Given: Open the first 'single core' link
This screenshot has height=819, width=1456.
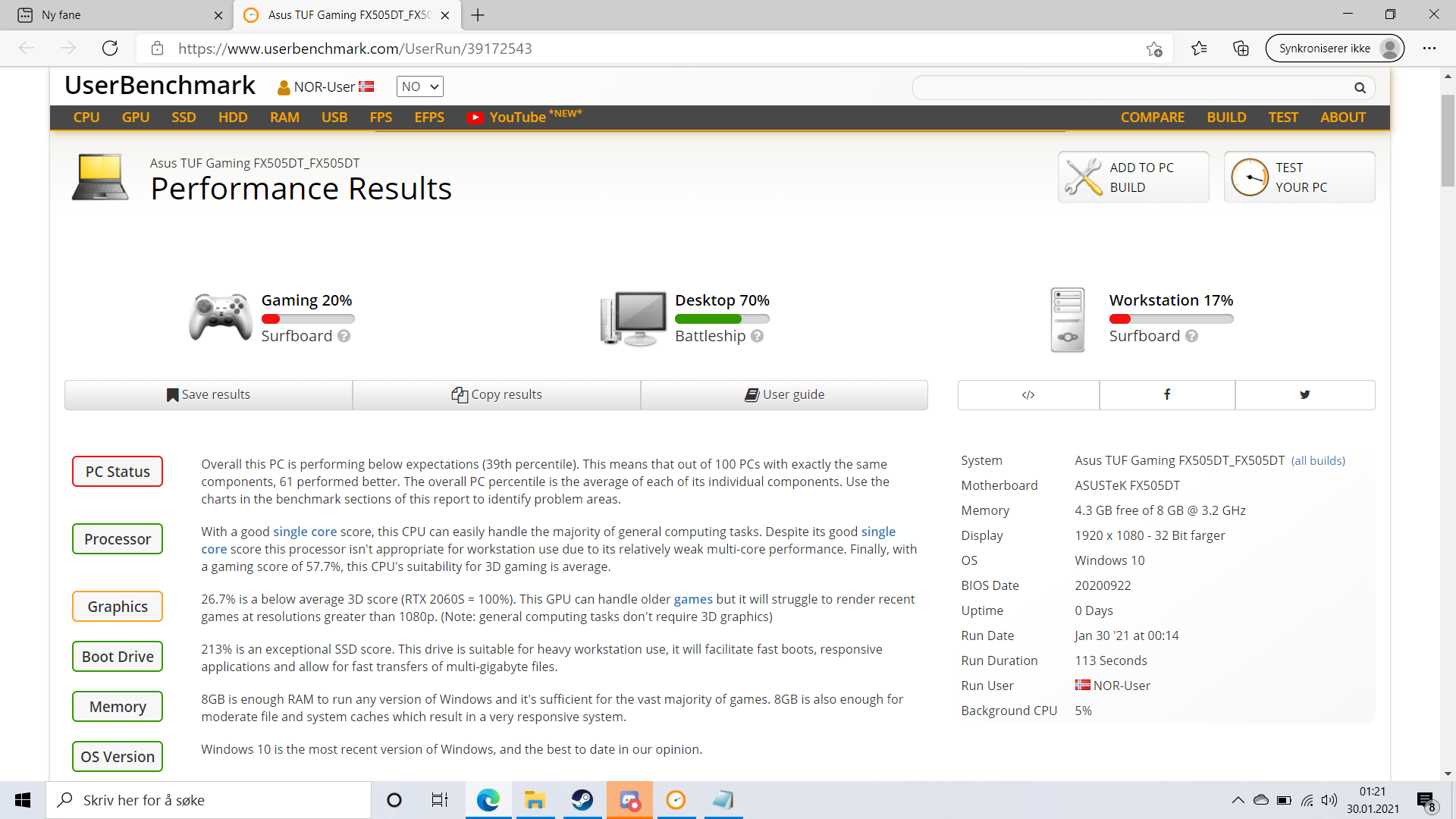Looking at the screenshot, I should [305, 532].
